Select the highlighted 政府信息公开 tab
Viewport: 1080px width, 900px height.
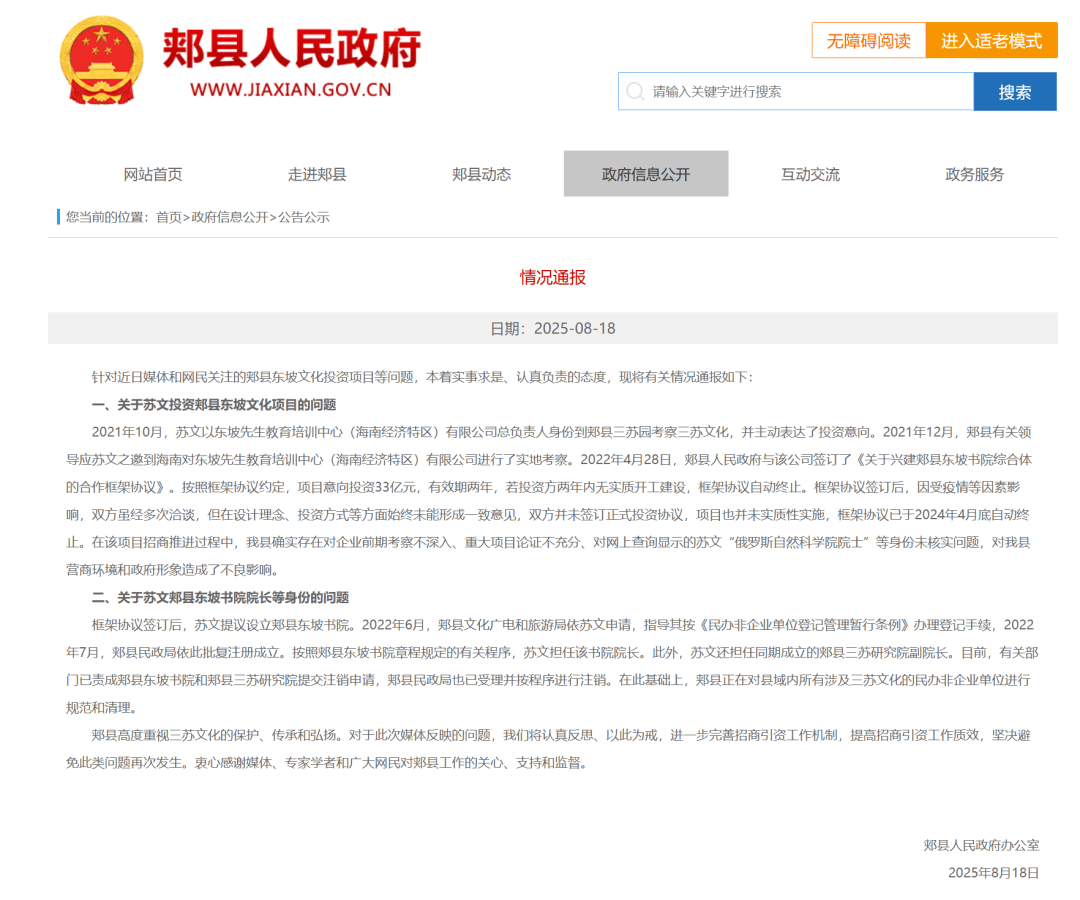(x=645, y=173)
